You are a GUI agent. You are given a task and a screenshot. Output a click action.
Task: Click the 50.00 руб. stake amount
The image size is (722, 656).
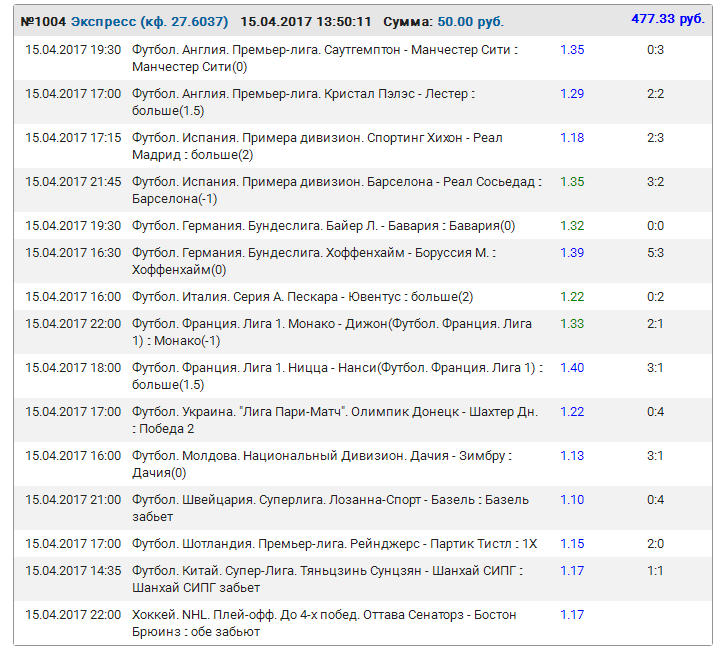(471, 22)
